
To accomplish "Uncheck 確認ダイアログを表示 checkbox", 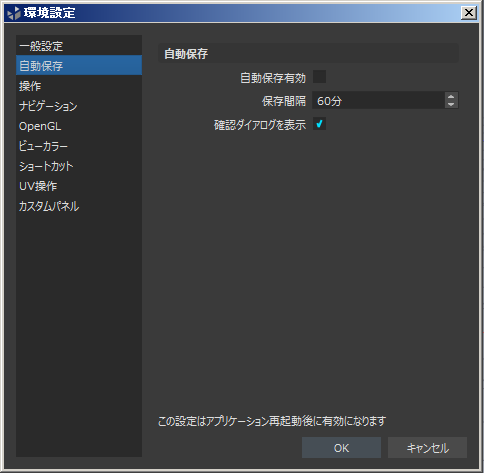I will (319, 124).
